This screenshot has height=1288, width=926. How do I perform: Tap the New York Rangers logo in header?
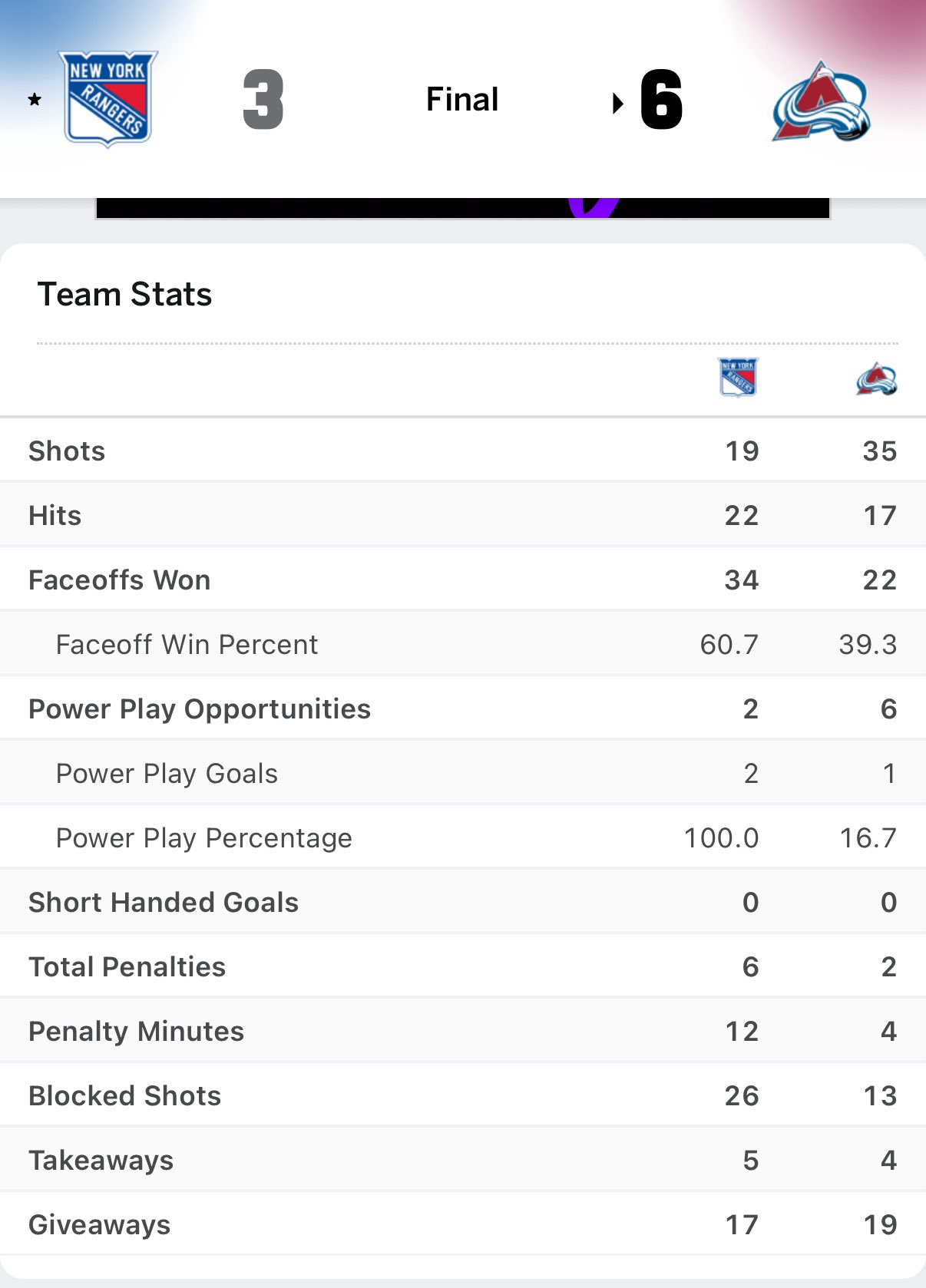pos(108,99)
